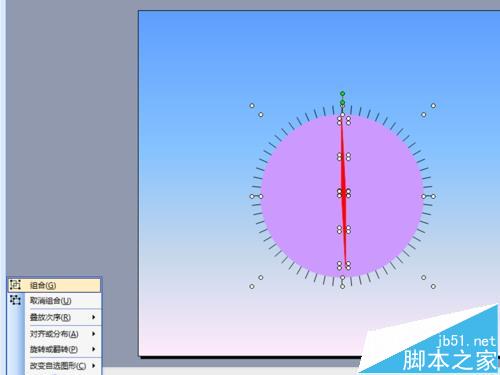Choose 组合(G) to group selected shapes
Viewport: 500px width, 375px height.
[x=54, y=285]
